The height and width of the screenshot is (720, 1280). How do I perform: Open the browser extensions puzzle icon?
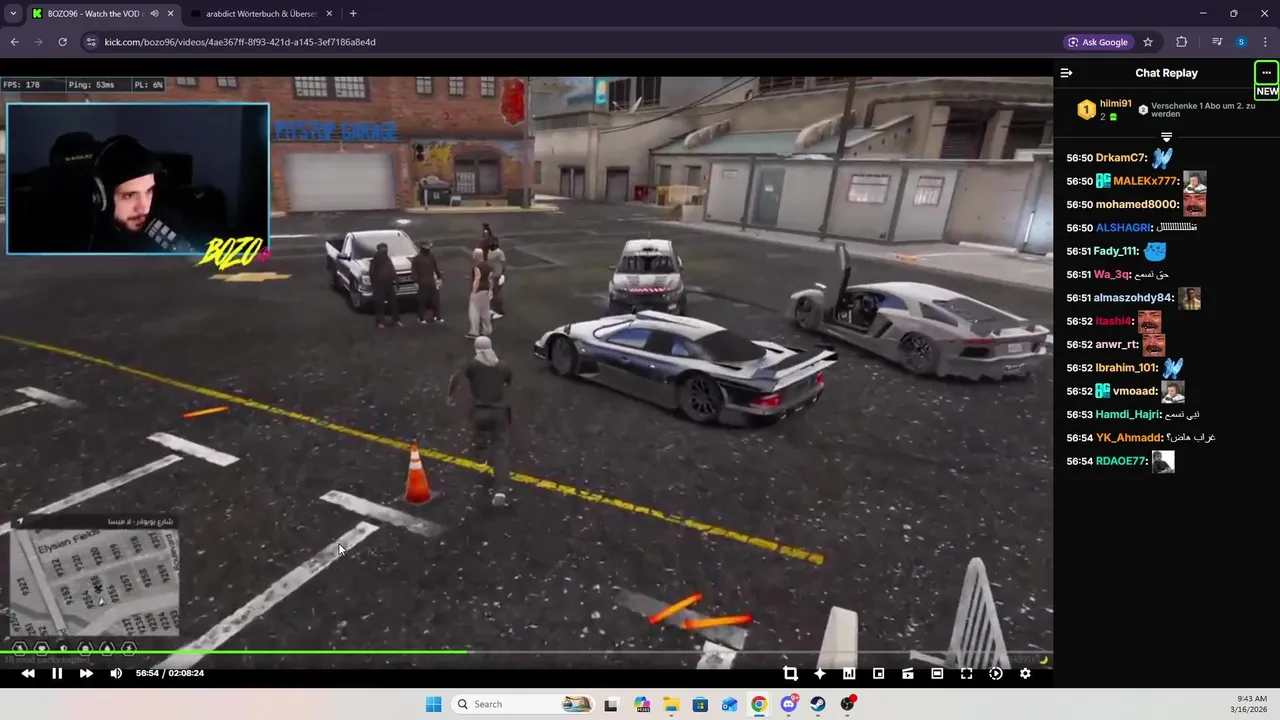(x=1181, y=42)
